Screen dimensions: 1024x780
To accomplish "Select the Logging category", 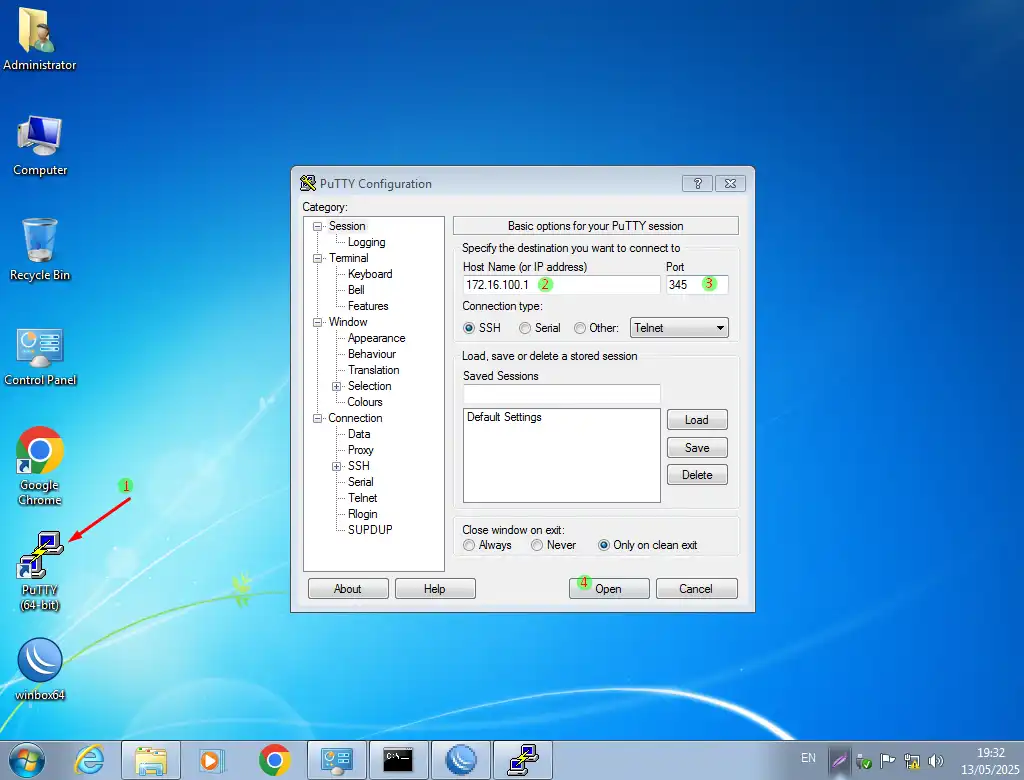I will (366, 242).
